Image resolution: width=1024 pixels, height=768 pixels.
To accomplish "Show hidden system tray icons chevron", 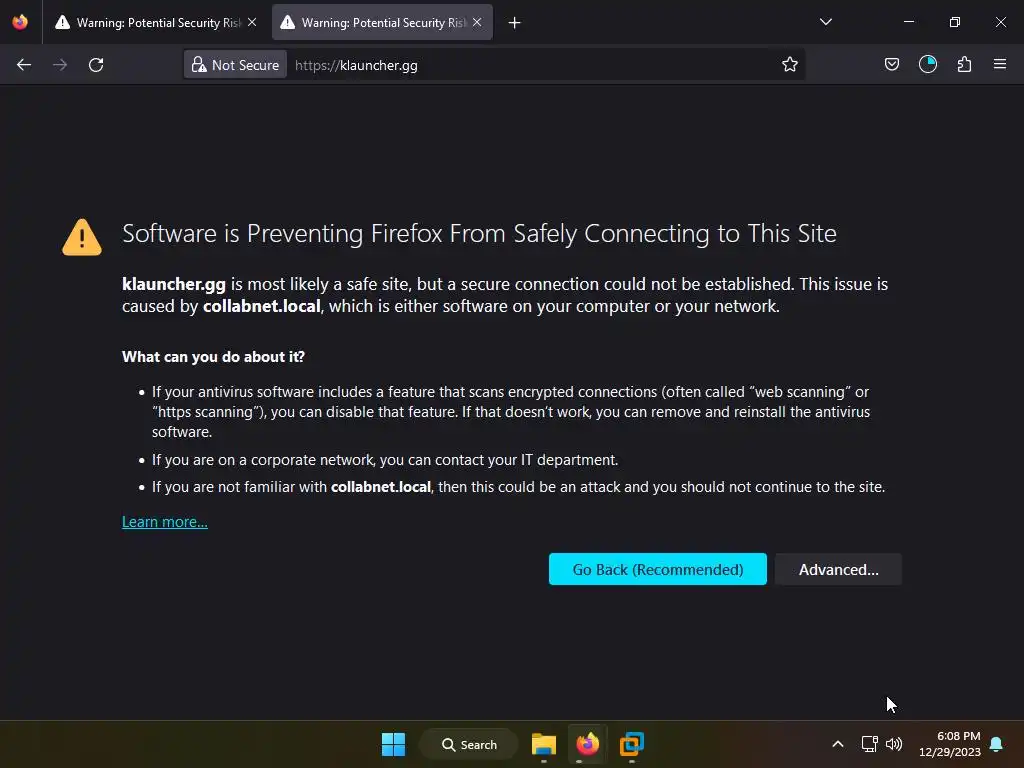I will point(838,744).
